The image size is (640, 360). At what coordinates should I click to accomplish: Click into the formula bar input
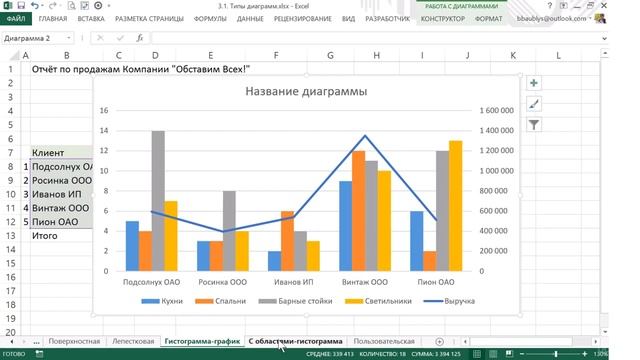coord(376,38)
